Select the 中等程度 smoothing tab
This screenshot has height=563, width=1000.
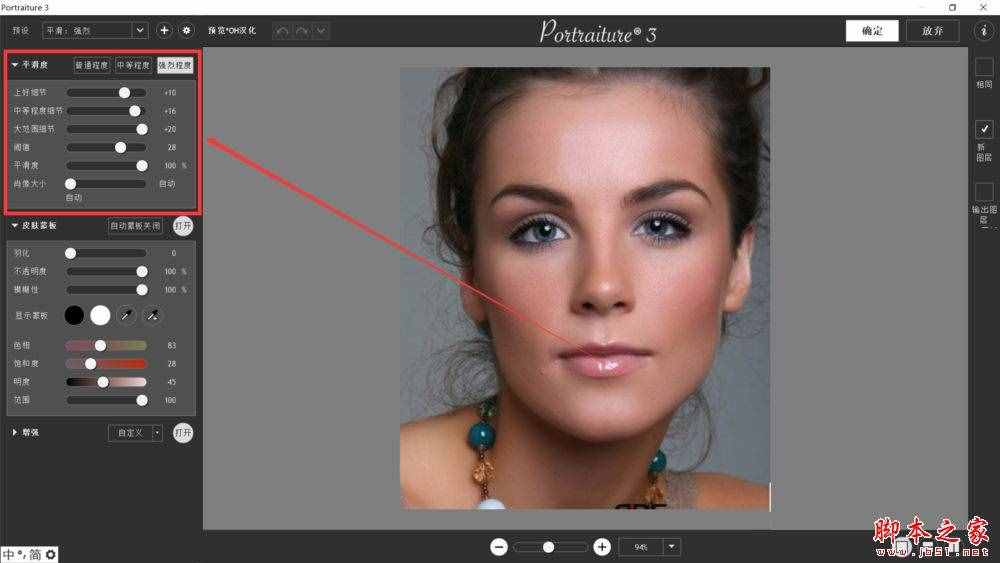coord(133,65)
